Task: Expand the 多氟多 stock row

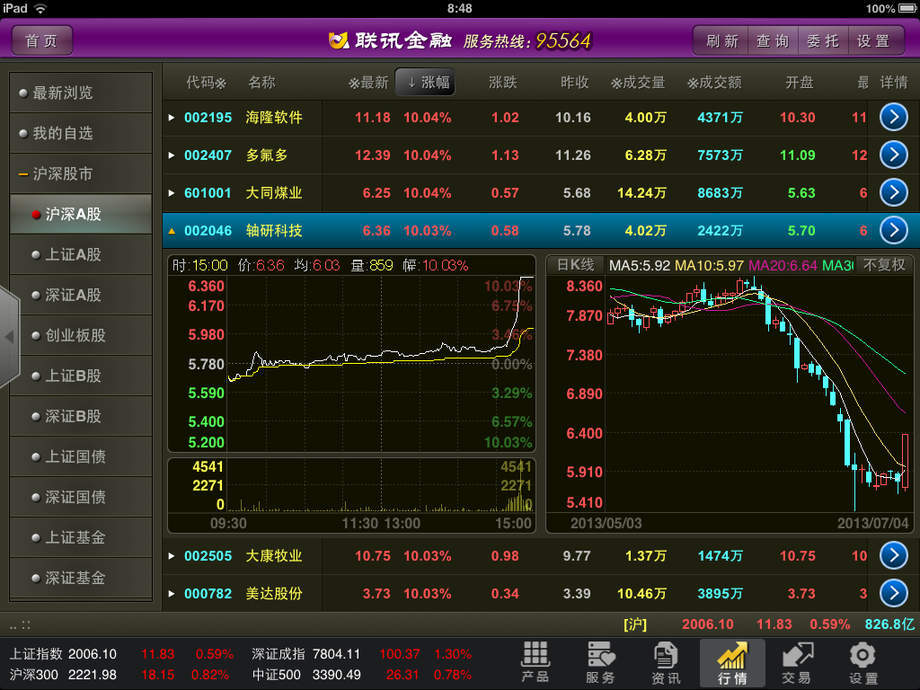Action: [172, 155]
